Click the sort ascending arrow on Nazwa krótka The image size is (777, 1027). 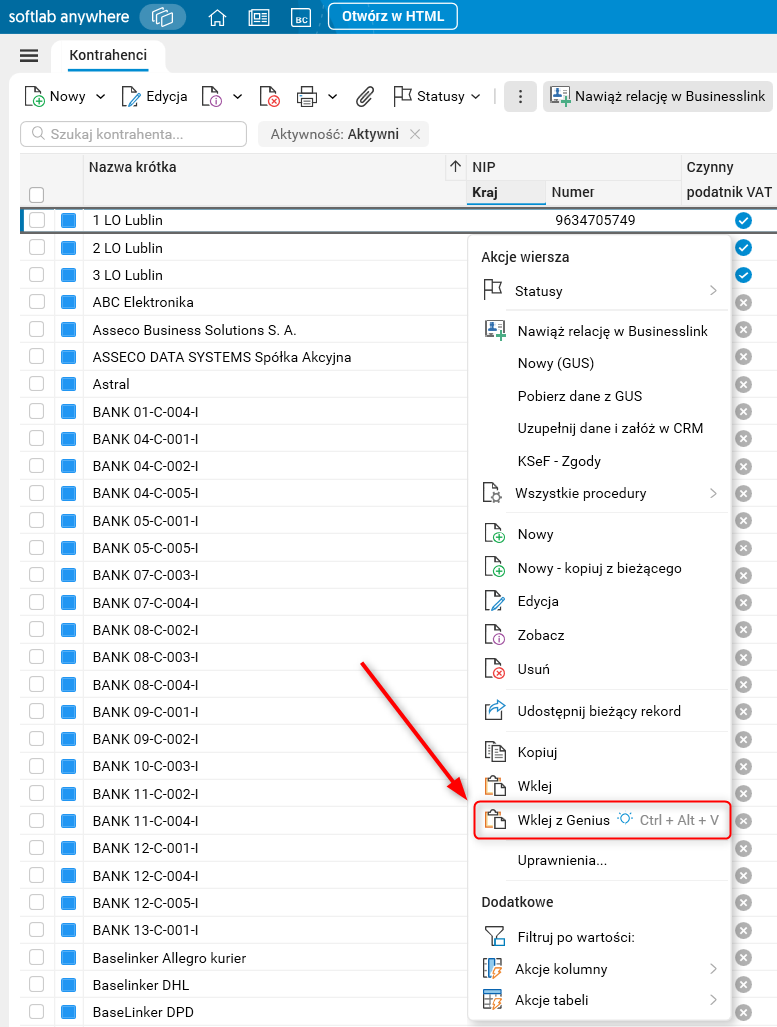[x=455, y=166]
